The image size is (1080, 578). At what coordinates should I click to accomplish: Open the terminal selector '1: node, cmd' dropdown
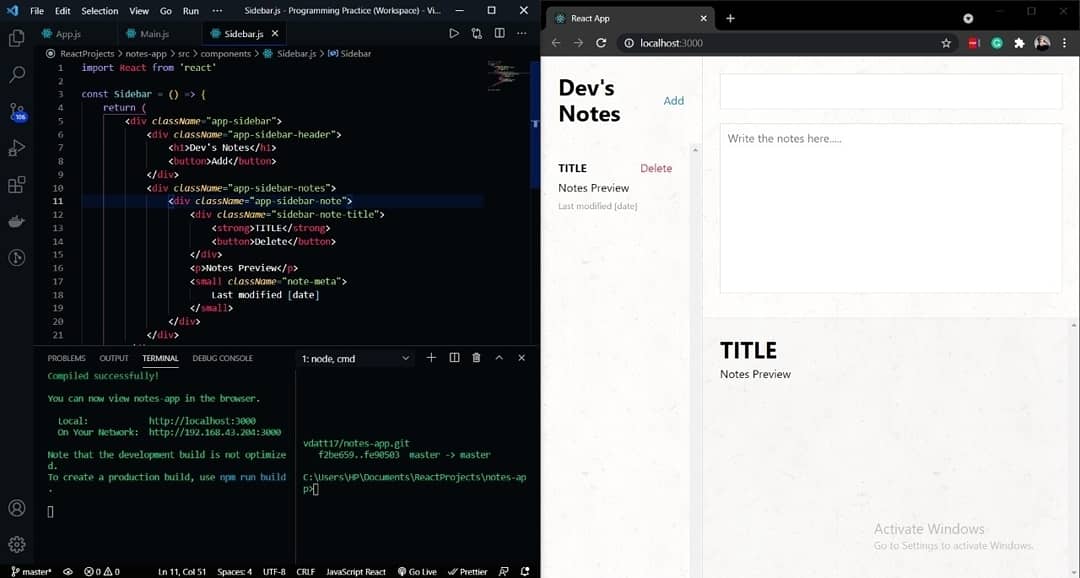point(355,358)
